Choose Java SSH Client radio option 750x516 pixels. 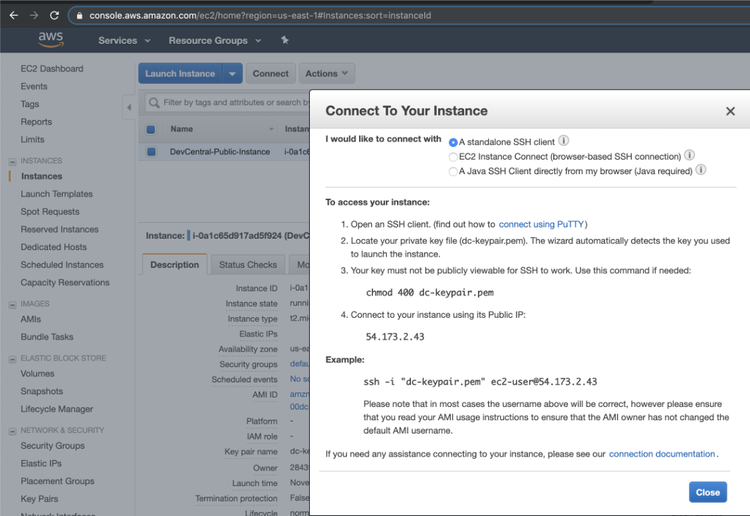click(453, 171)
